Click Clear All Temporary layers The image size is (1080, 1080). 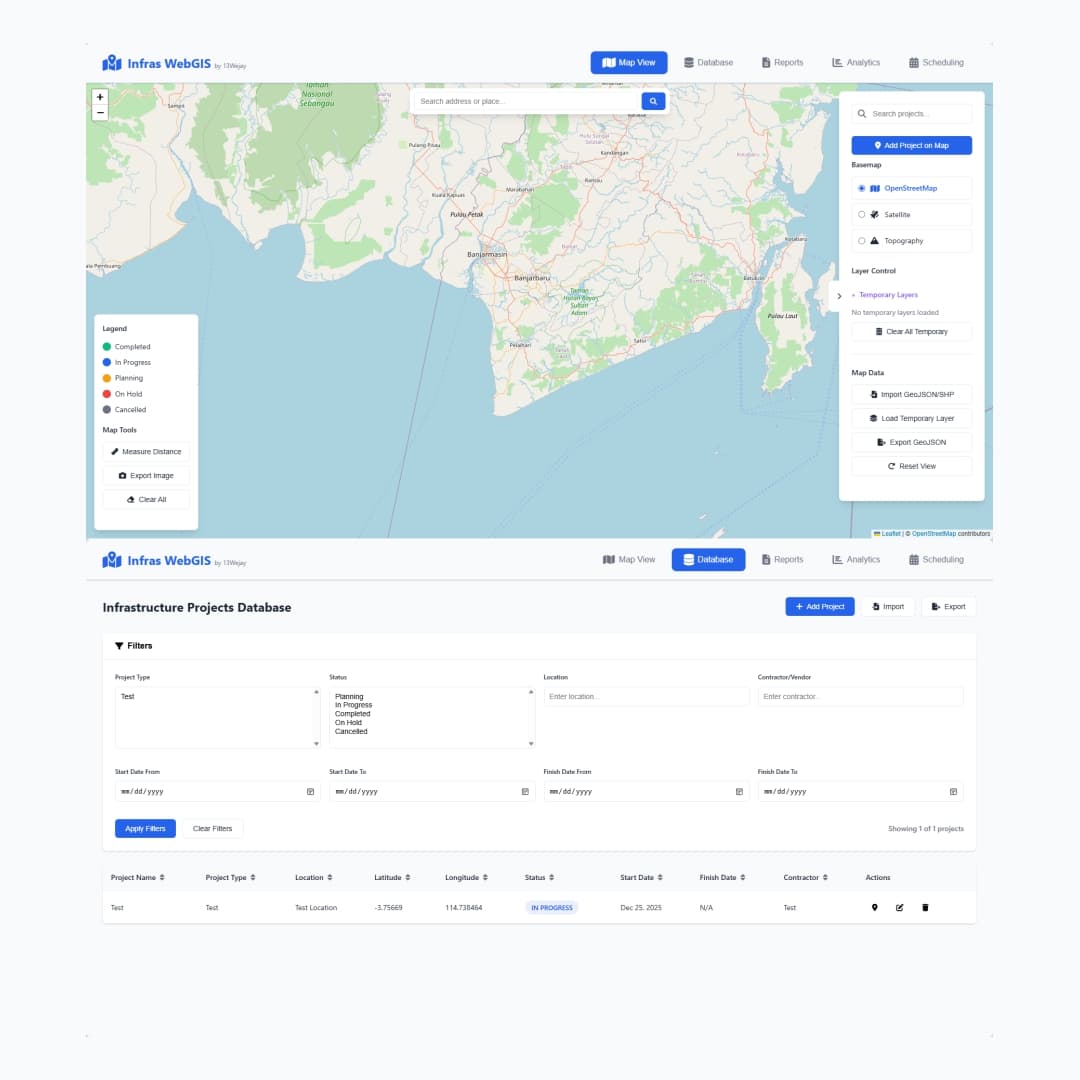pyautogui.click(x=911, y=331)
